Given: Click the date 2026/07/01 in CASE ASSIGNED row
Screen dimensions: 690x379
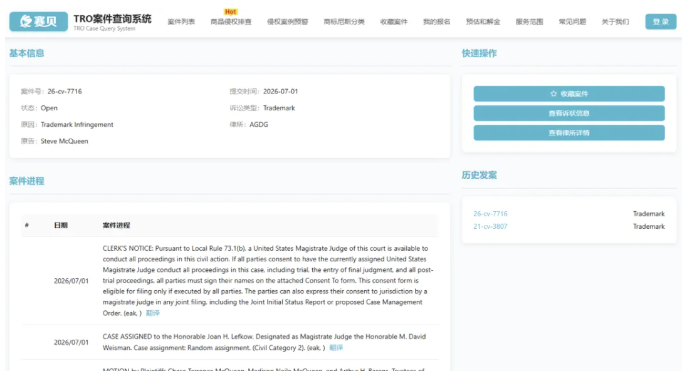Looking at the screenshot, I should point(71,342).
